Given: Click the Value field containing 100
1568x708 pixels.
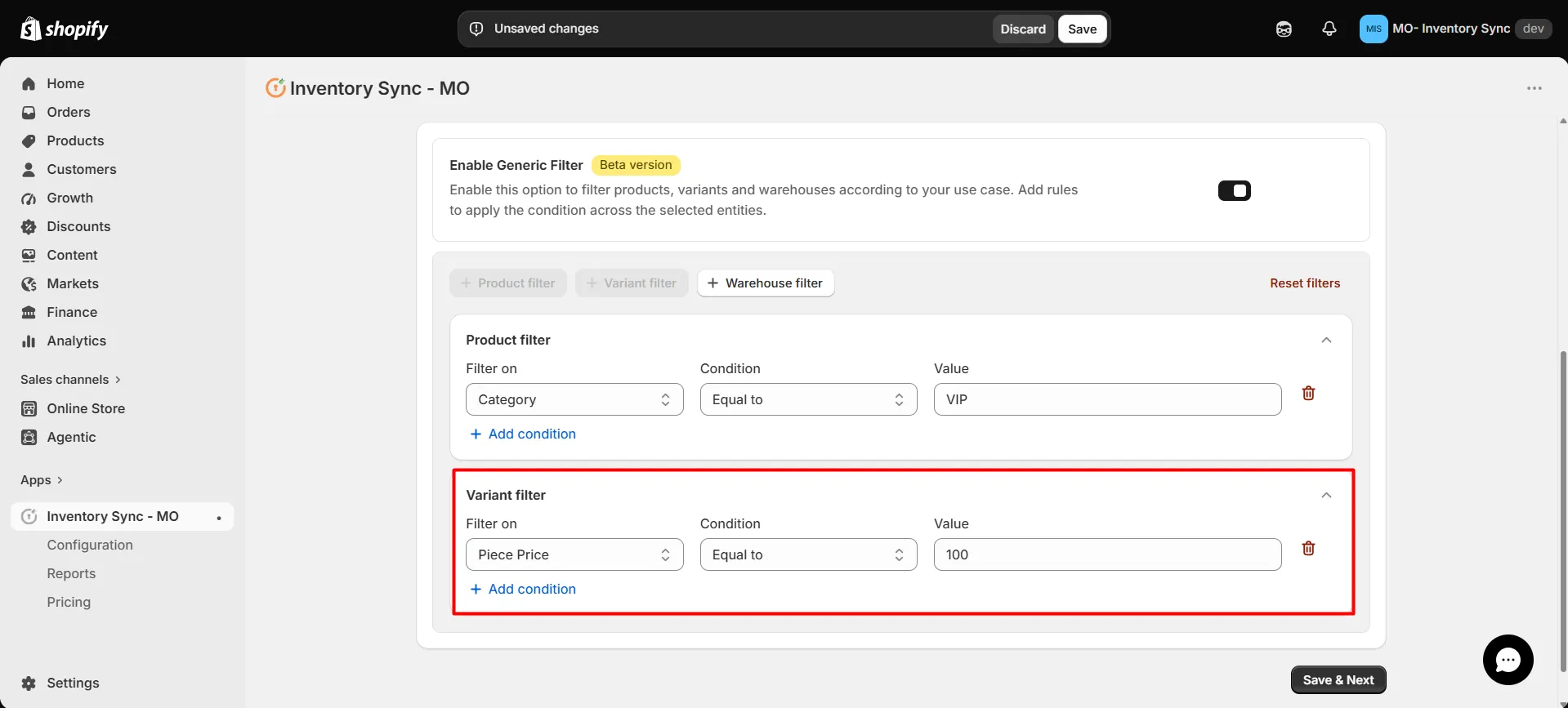Looking at the screenshot, I should click(x=1107, y=554).
